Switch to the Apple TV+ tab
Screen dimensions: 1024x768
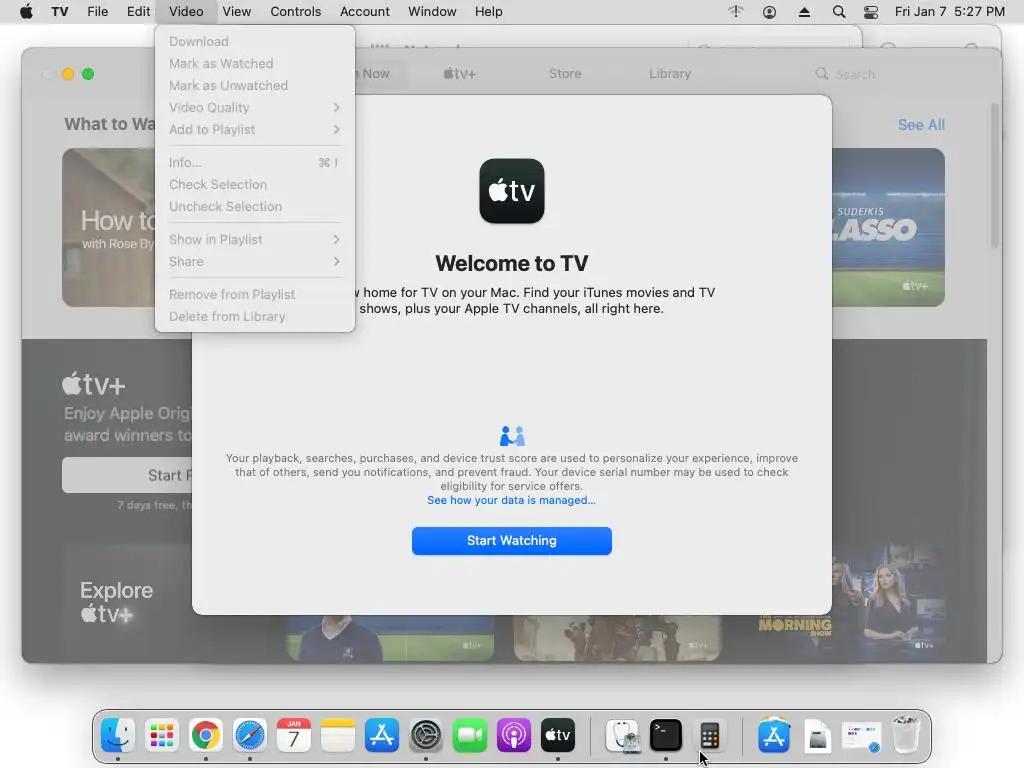click(x=460, y=74)
